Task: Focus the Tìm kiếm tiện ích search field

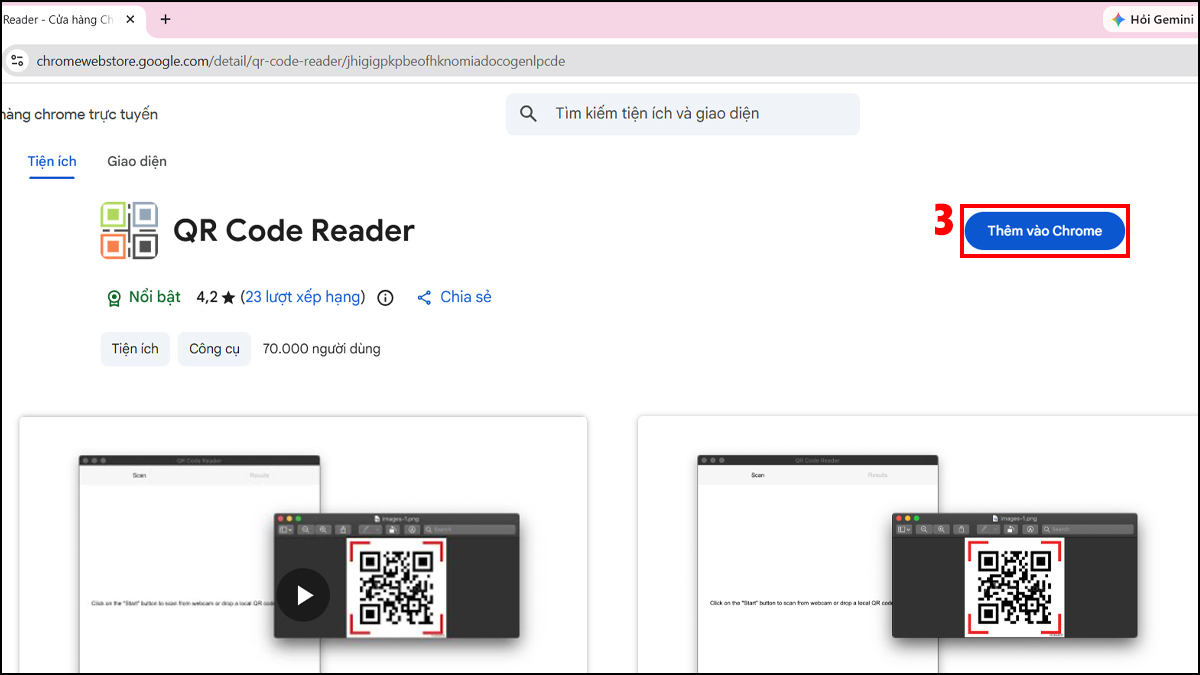Action: (x=682, y=114)
